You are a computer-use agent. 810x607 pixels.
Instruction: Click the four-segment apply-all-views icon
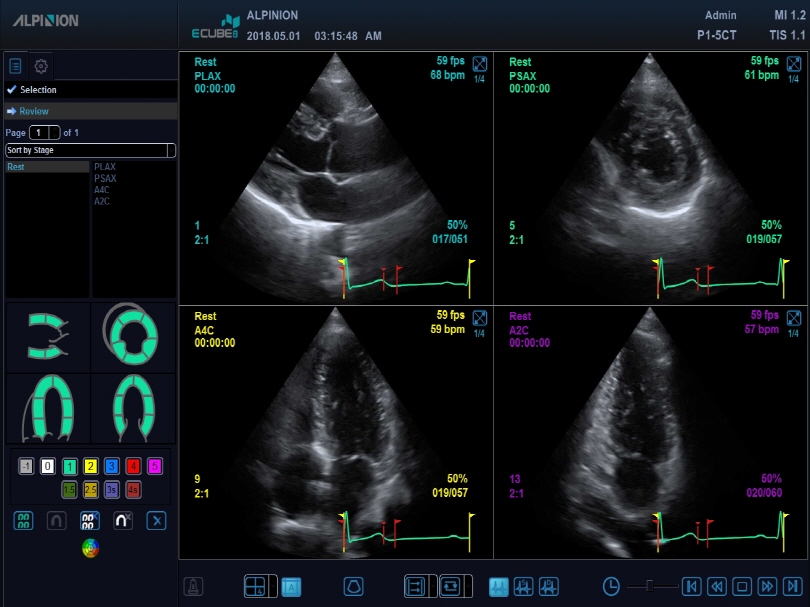click(x=26, y=520)
